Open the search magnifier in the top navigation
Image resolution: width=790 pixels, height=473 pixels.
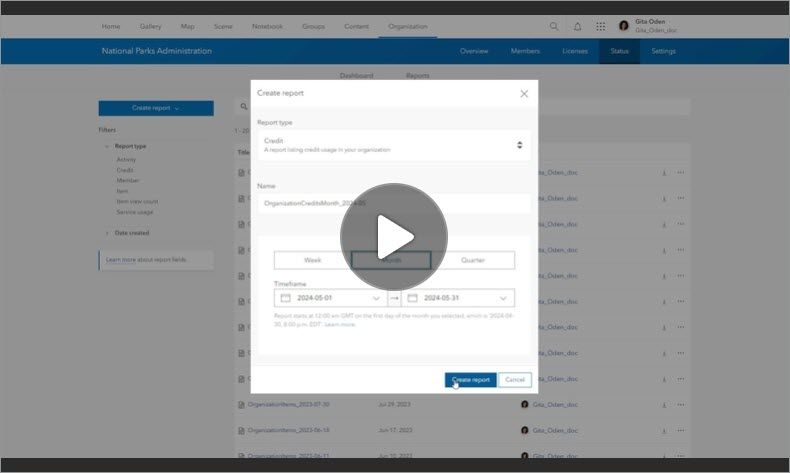tap(554, 26)
